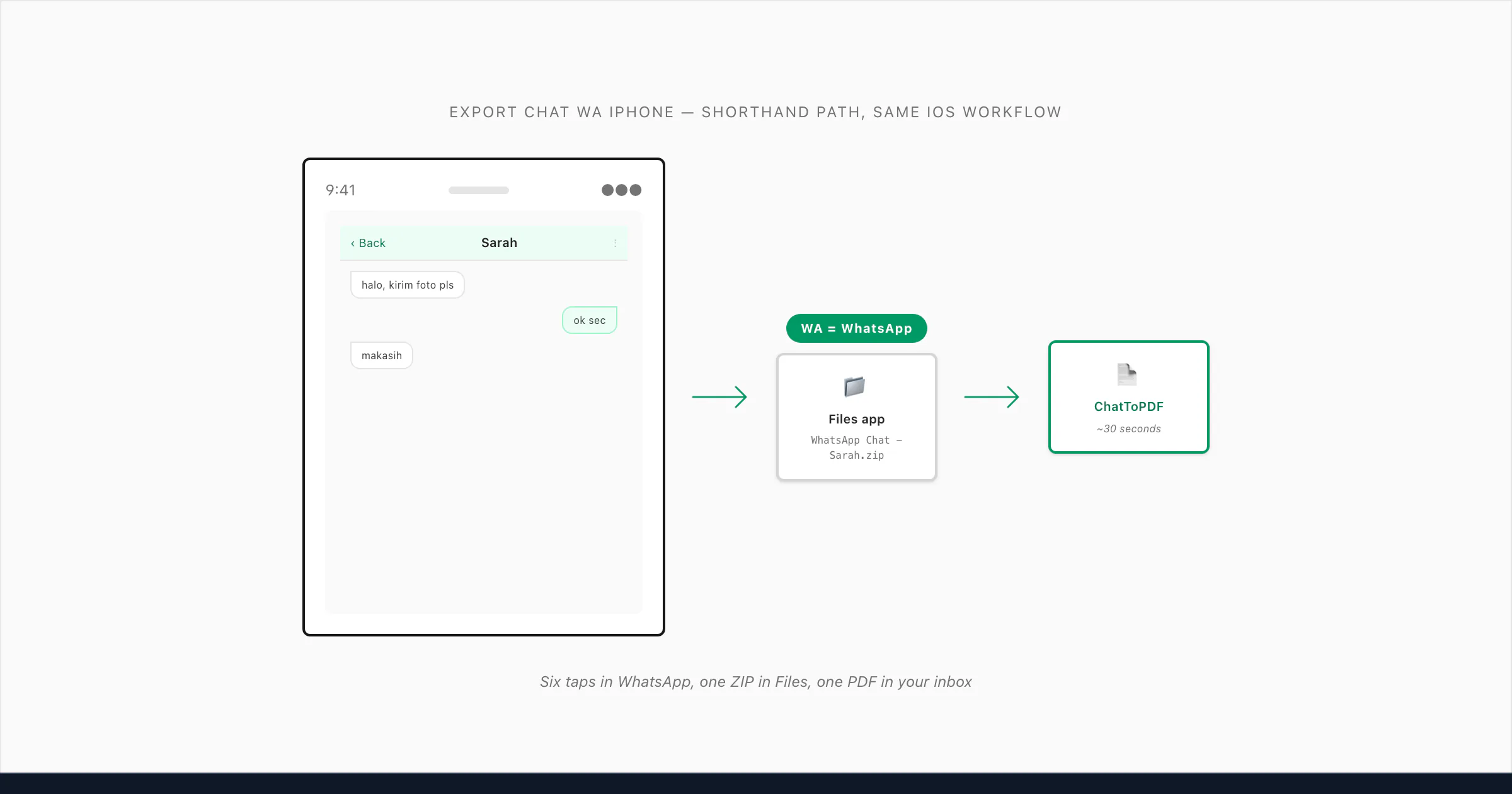Click the 'Export Chat WA iPhone' heading

click(x=755, y=112)
